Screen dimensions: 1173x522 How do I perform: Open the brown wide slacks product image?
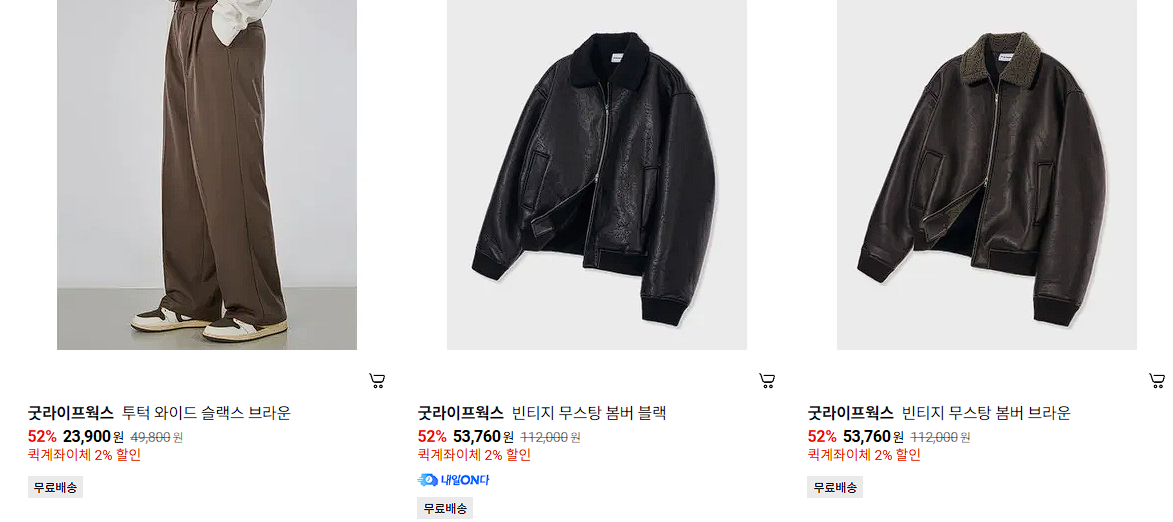(207, 175)
